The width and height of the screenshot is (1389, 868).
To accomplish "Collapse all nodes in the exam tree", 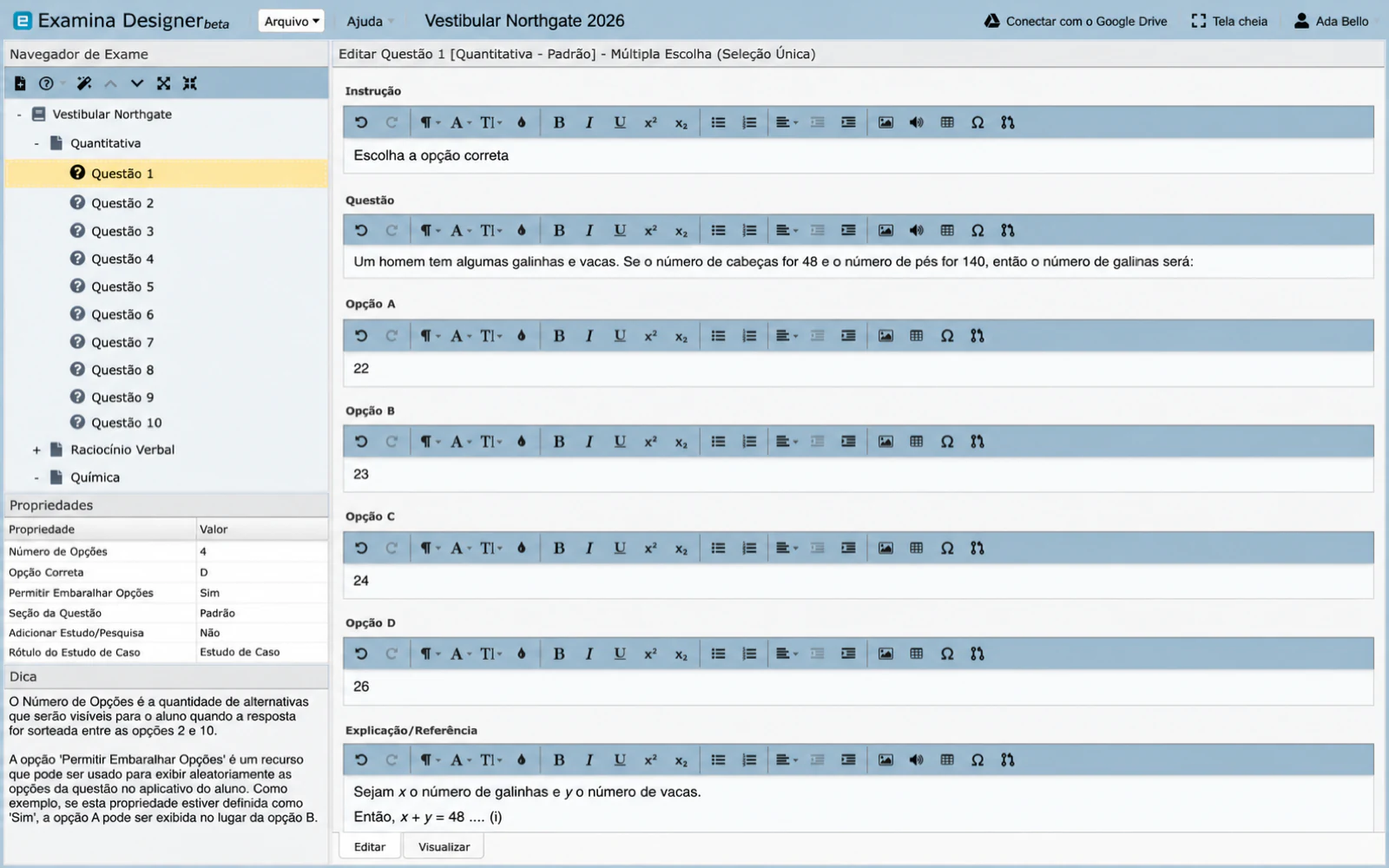I will click(190, 83).
